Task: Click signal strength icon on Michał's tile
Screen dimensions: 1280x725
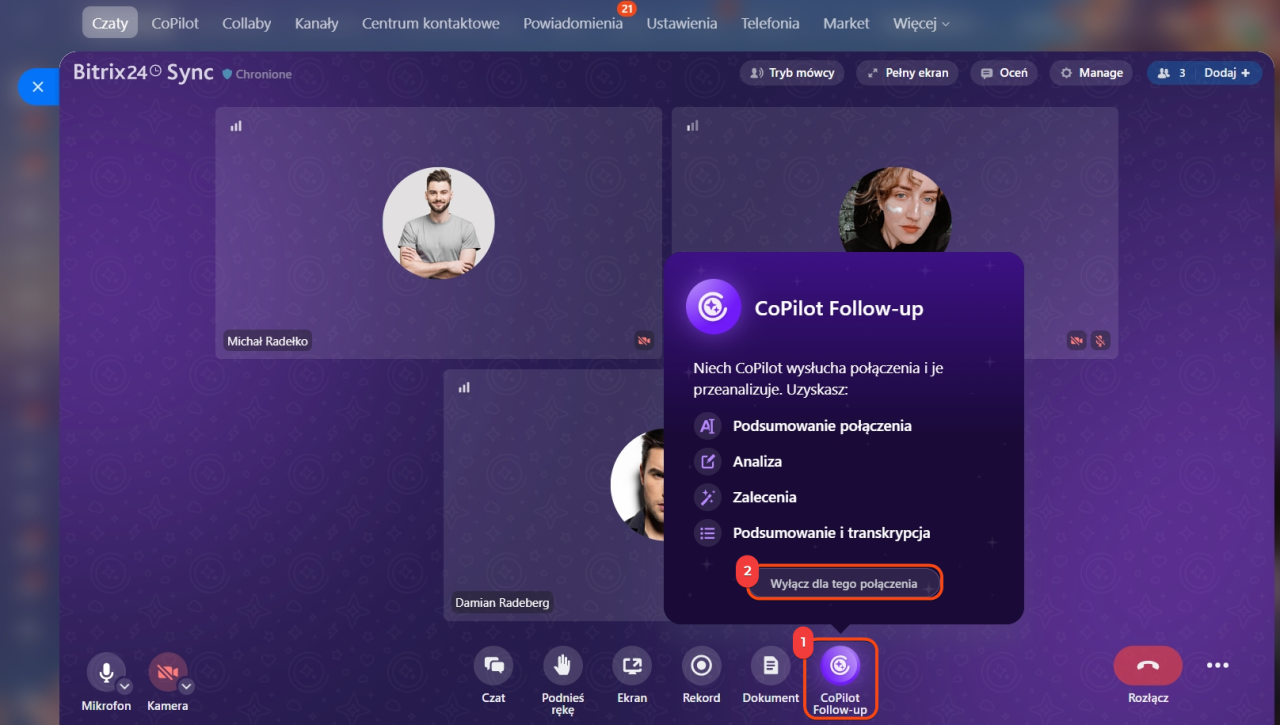Action: click(x=236, y=126)
